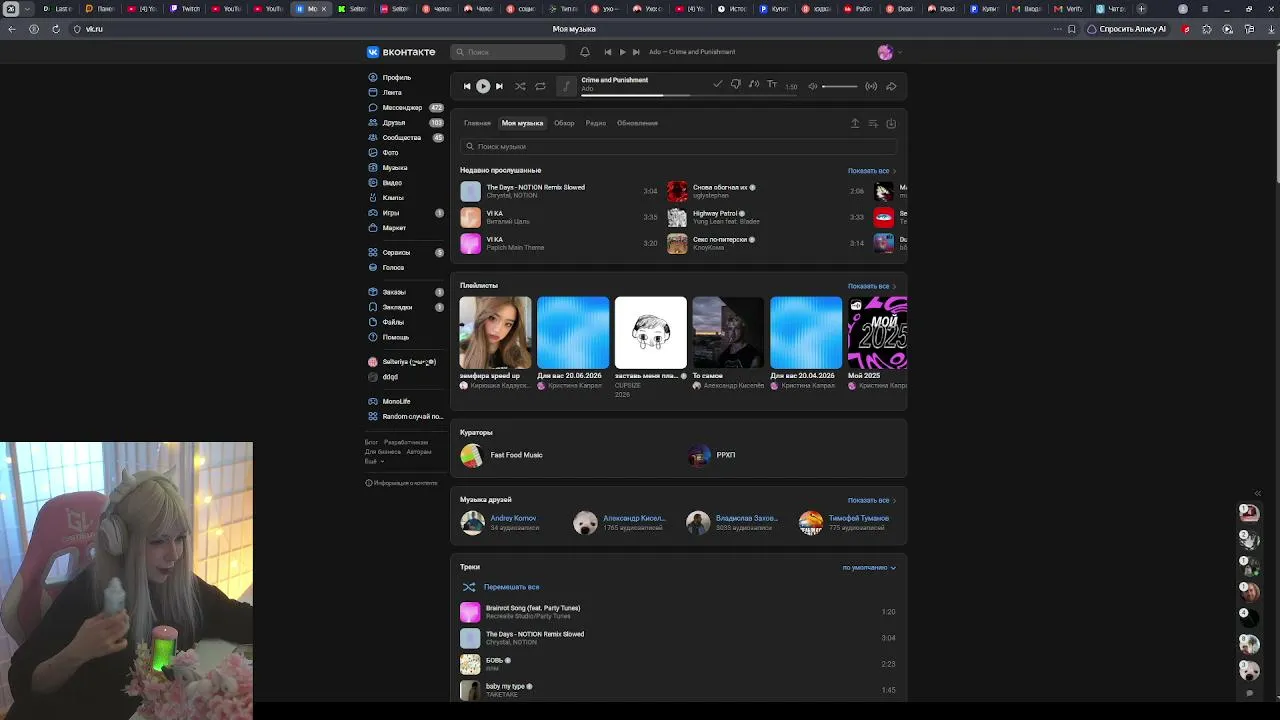Click the VK notifications bell icon
Screen dimensions: 1280x720
(585, 52)
